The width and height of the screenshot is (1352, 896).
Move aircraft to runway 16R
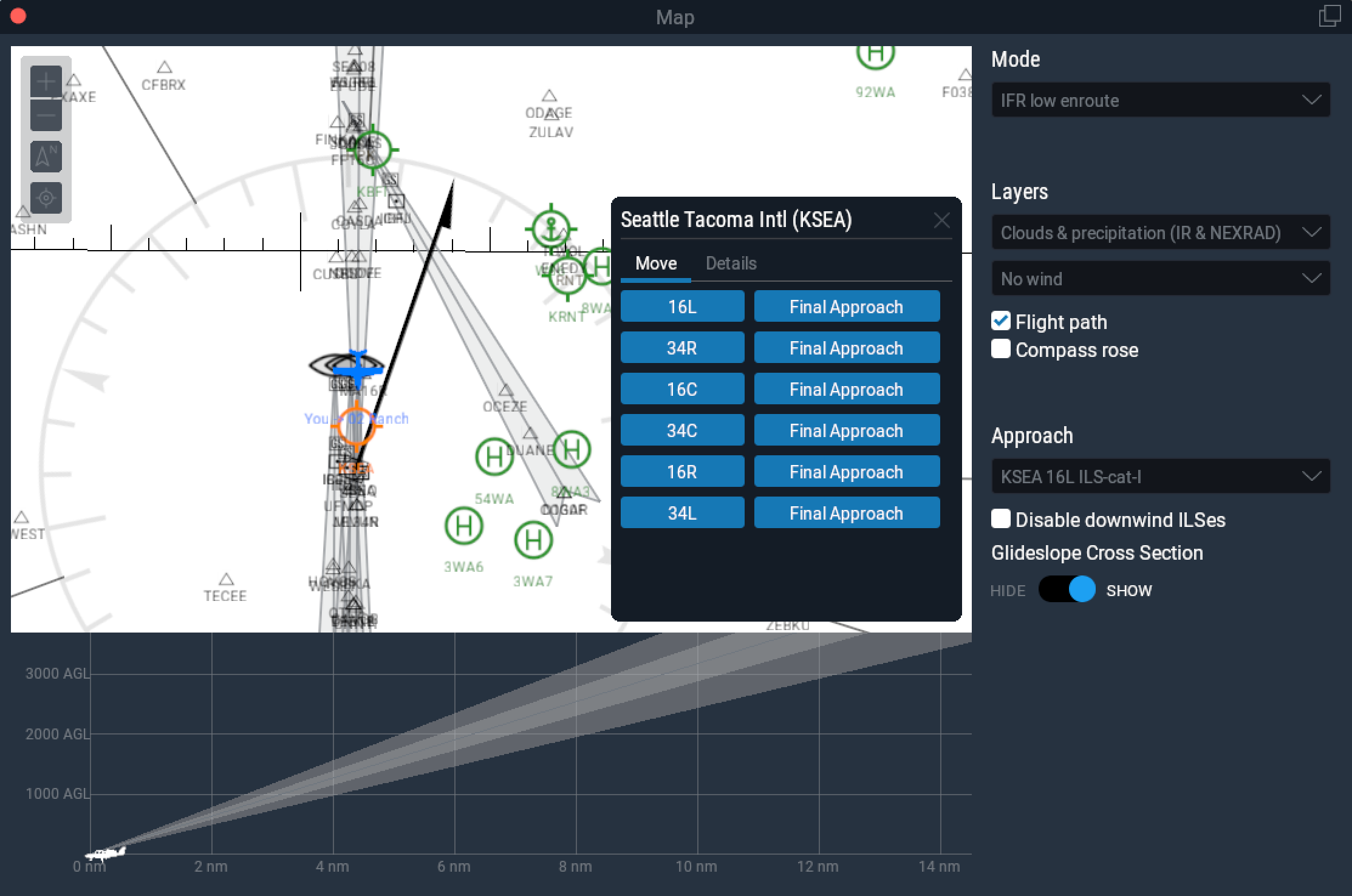click(x=682, y=472)
